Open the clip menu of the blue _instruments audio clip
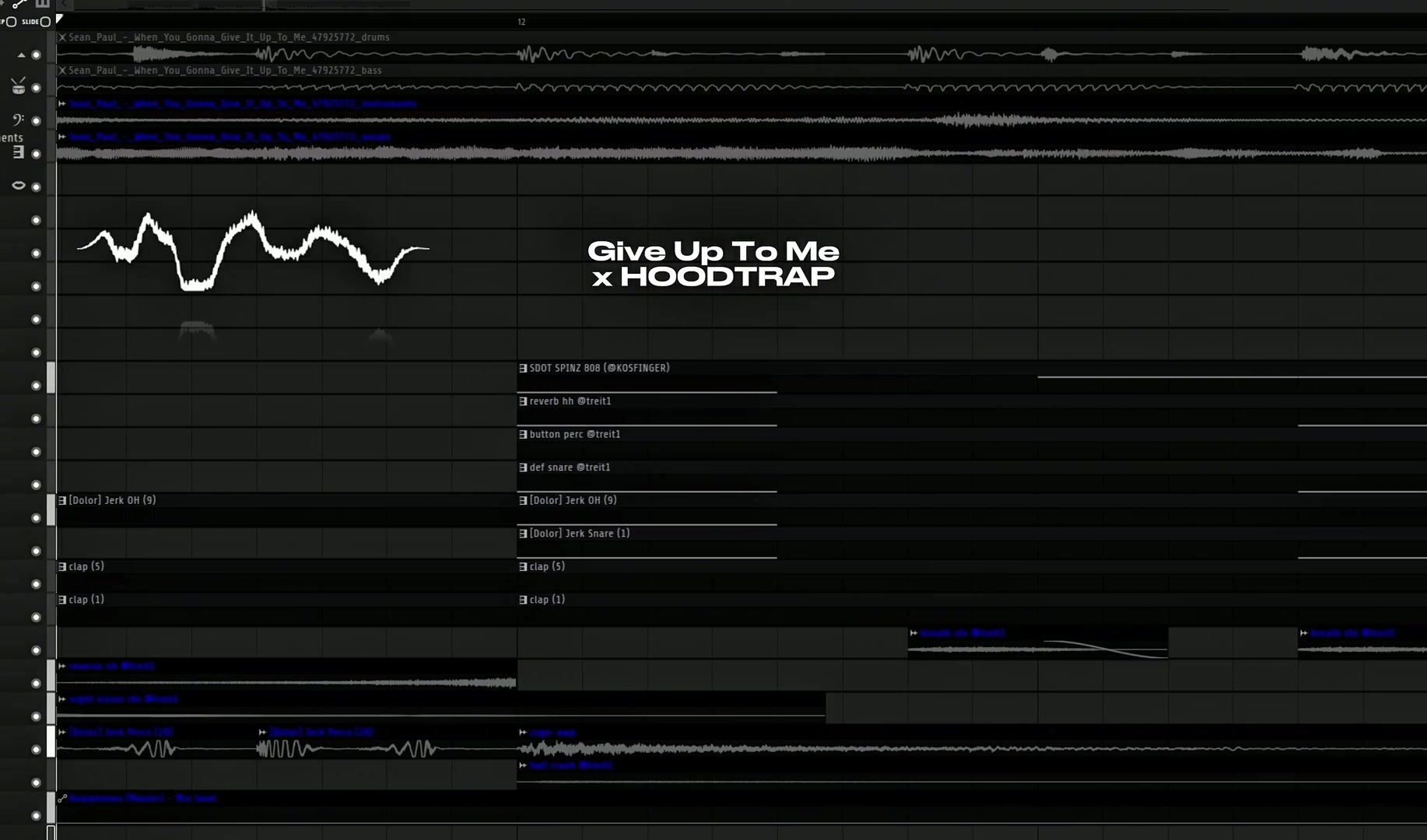Screen dimensions: 1427x840 pyautogui.click(x=62, y=103)
